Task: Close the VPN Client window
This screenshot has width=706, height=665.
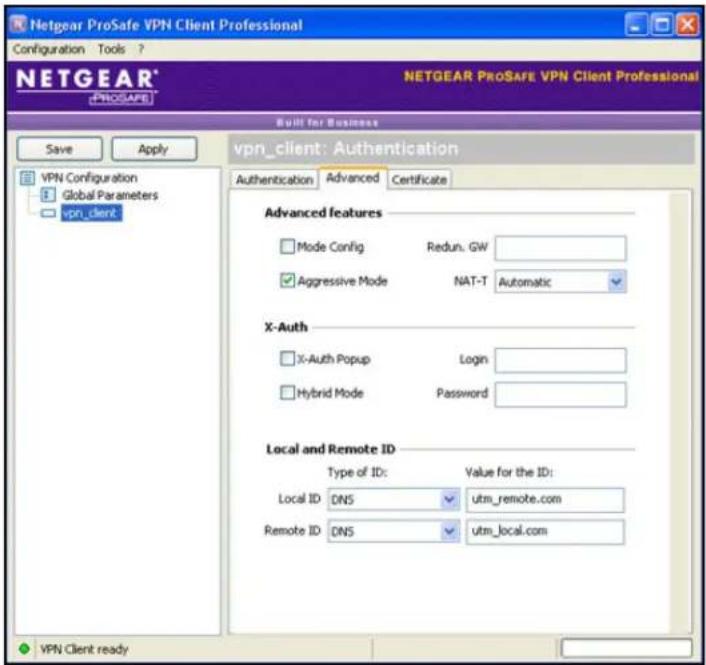Action: tap(688, 25)
